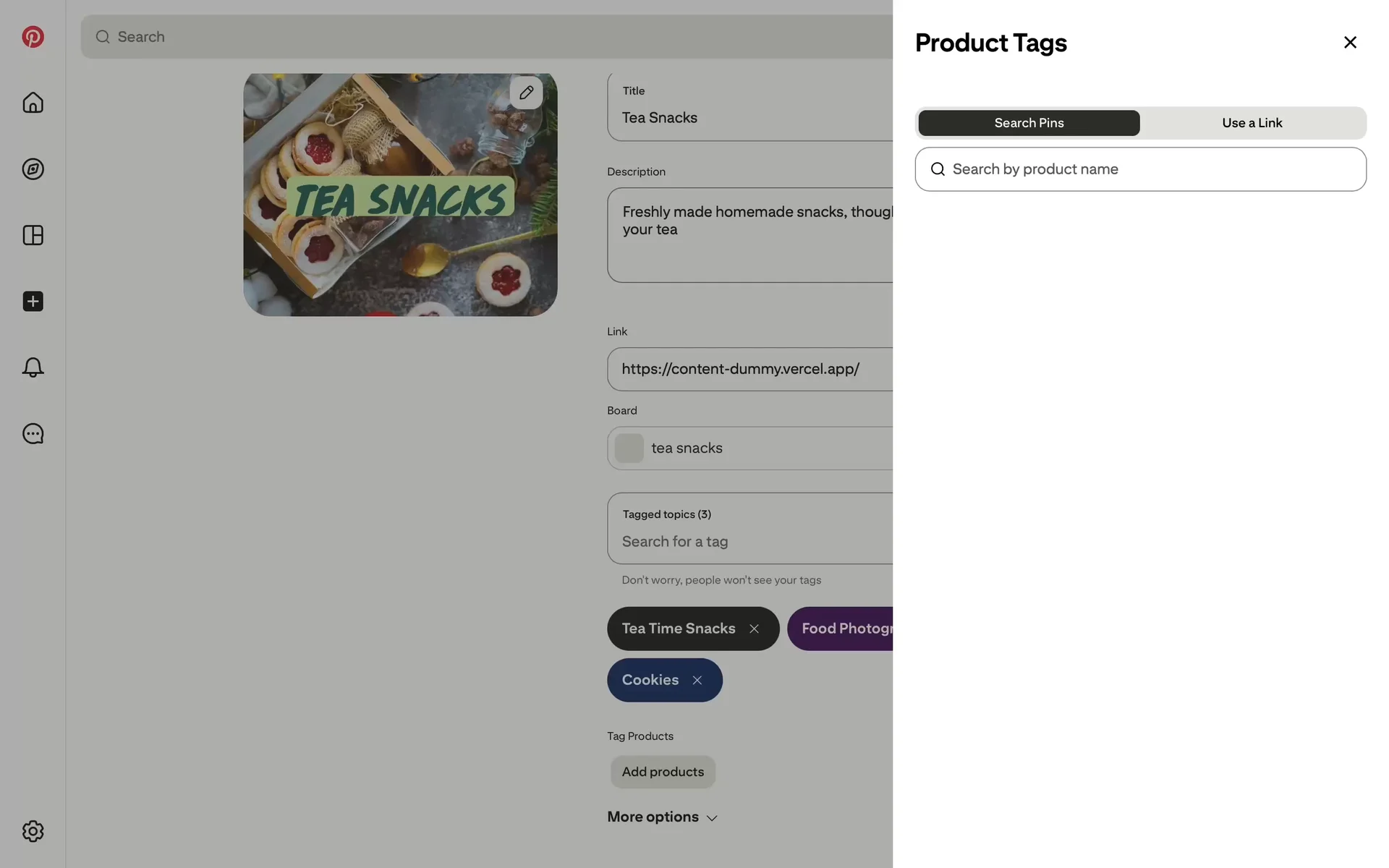Open settings gear icon
This screenshot has width=1389, height=868.
click(x=33, y=831)
